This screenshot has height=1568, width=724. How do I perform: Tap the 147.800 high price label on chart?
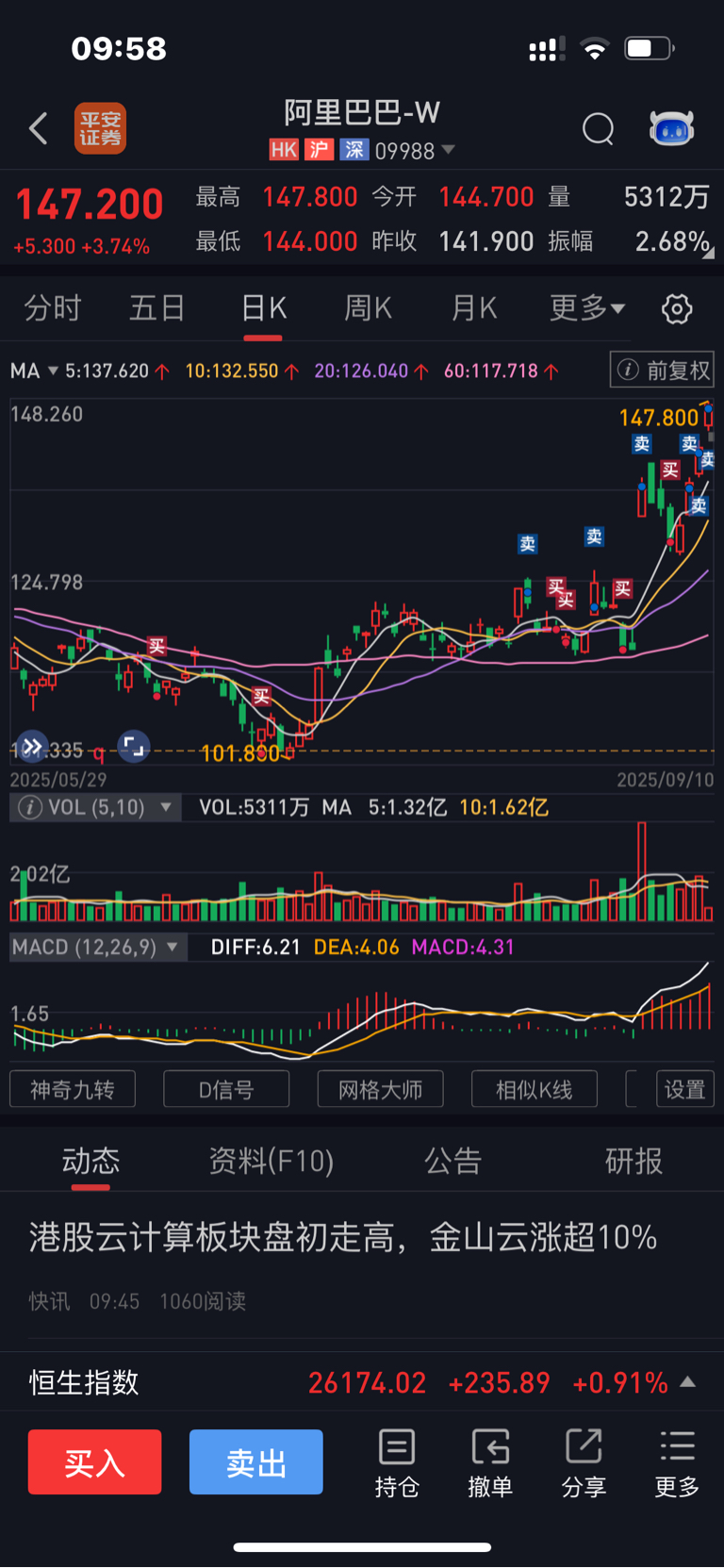659,417
